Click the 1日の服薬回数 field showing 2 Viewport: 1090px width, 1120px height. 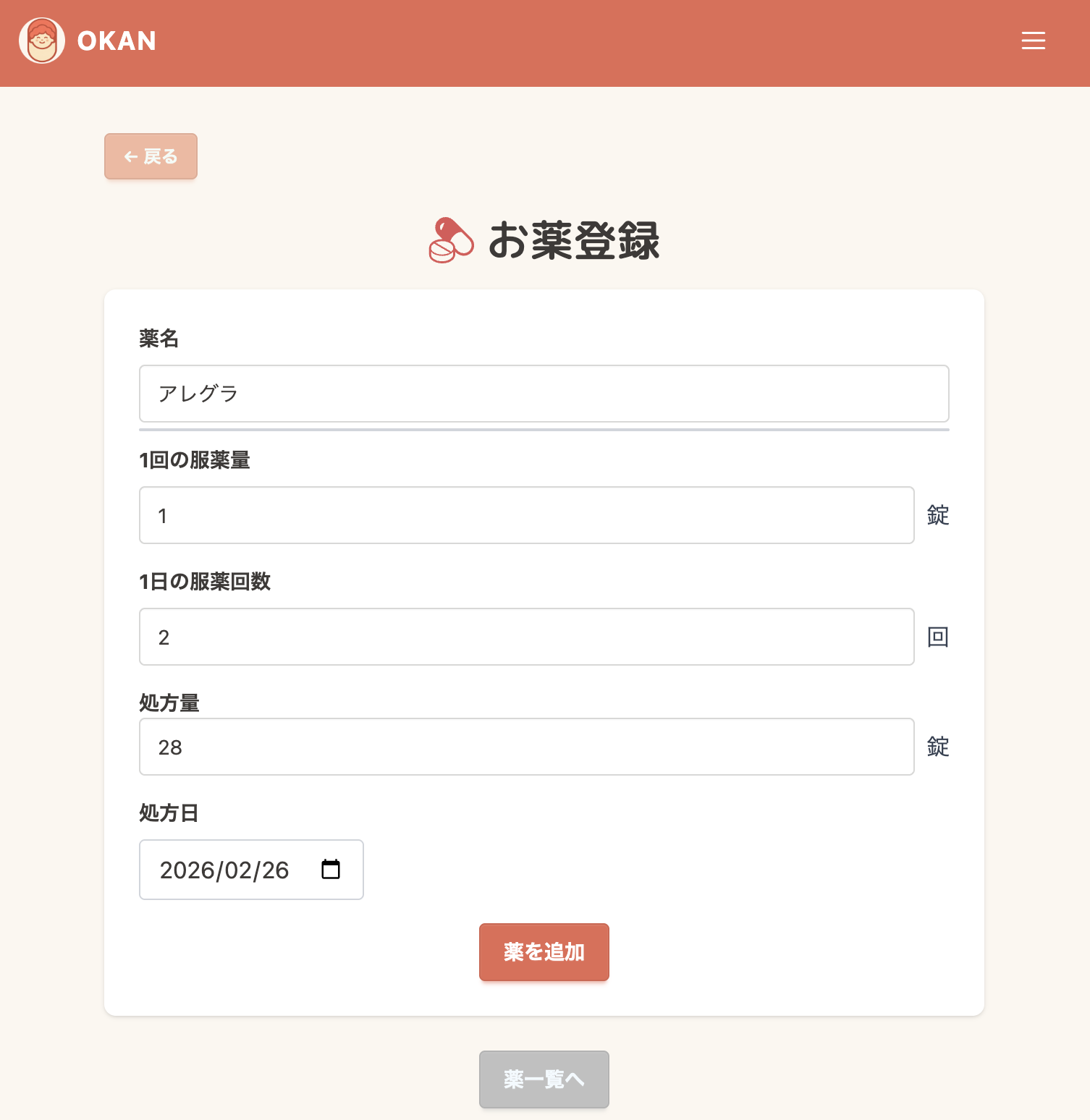point(526,637)
